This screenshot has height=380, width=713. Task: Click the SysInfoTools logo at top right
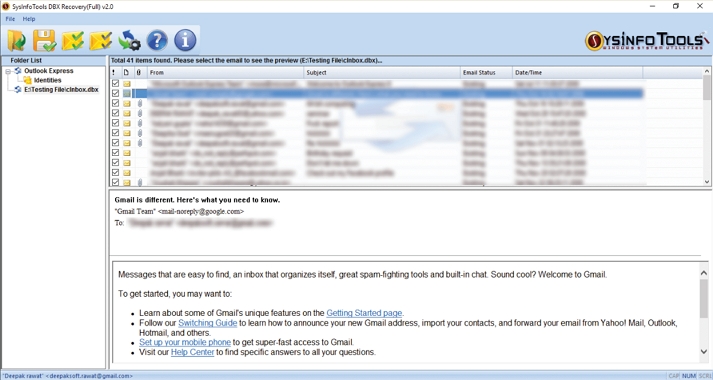pos(647,41)
